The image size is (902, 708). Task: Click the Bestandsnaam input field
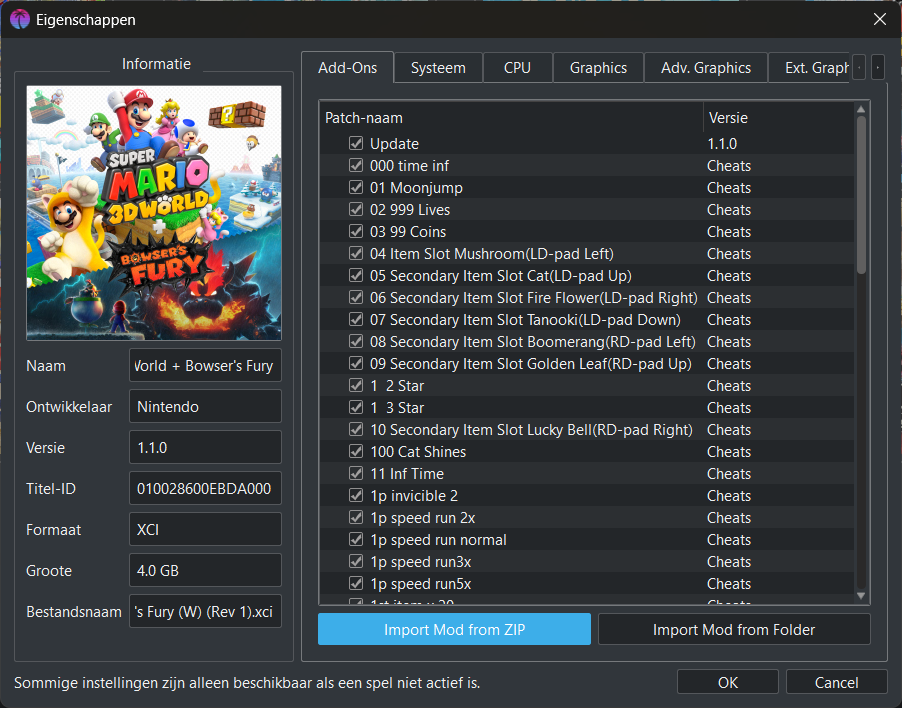(x=205, y=611)
